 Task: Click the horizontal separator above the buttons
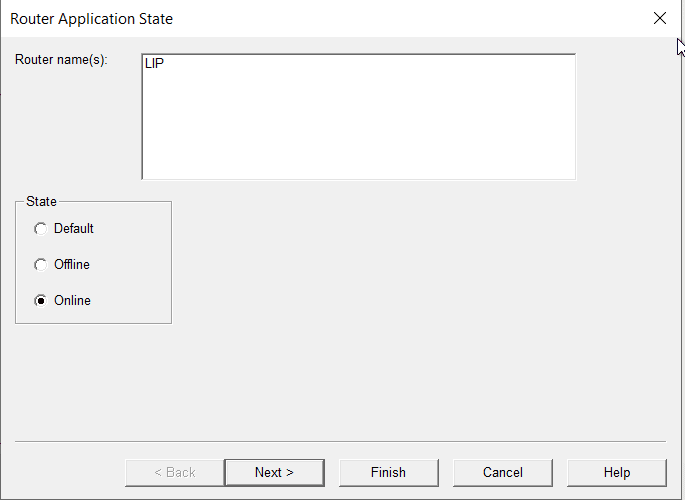pos(340,441)
